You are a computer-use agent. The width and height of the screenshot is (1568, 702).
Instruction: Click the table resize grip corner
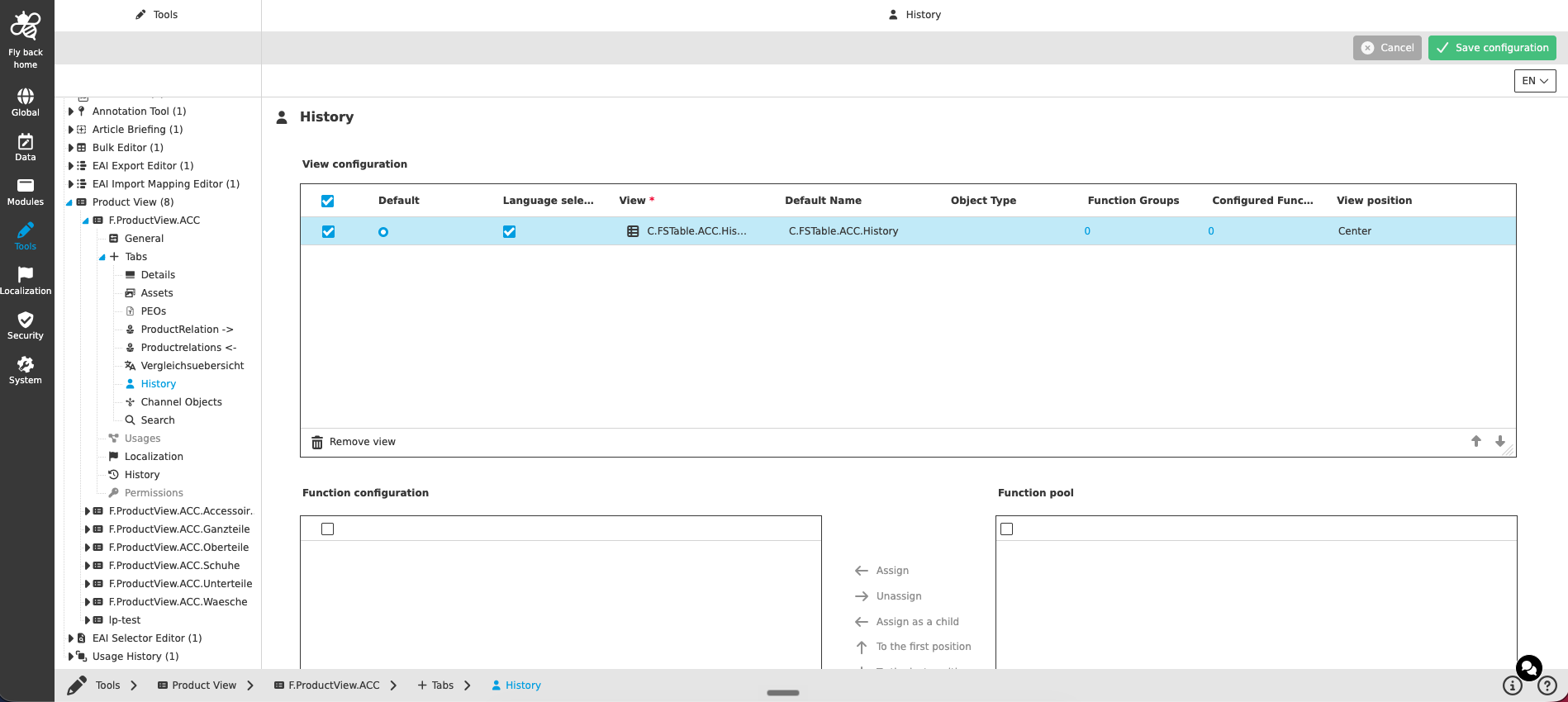1508,450
